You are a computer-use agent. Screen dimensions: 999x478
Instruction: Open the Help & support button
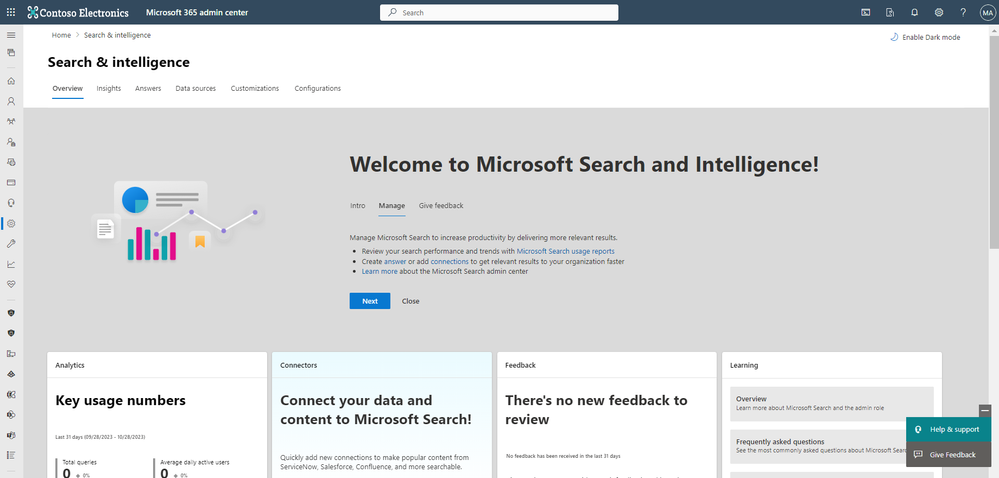(948, 430)
